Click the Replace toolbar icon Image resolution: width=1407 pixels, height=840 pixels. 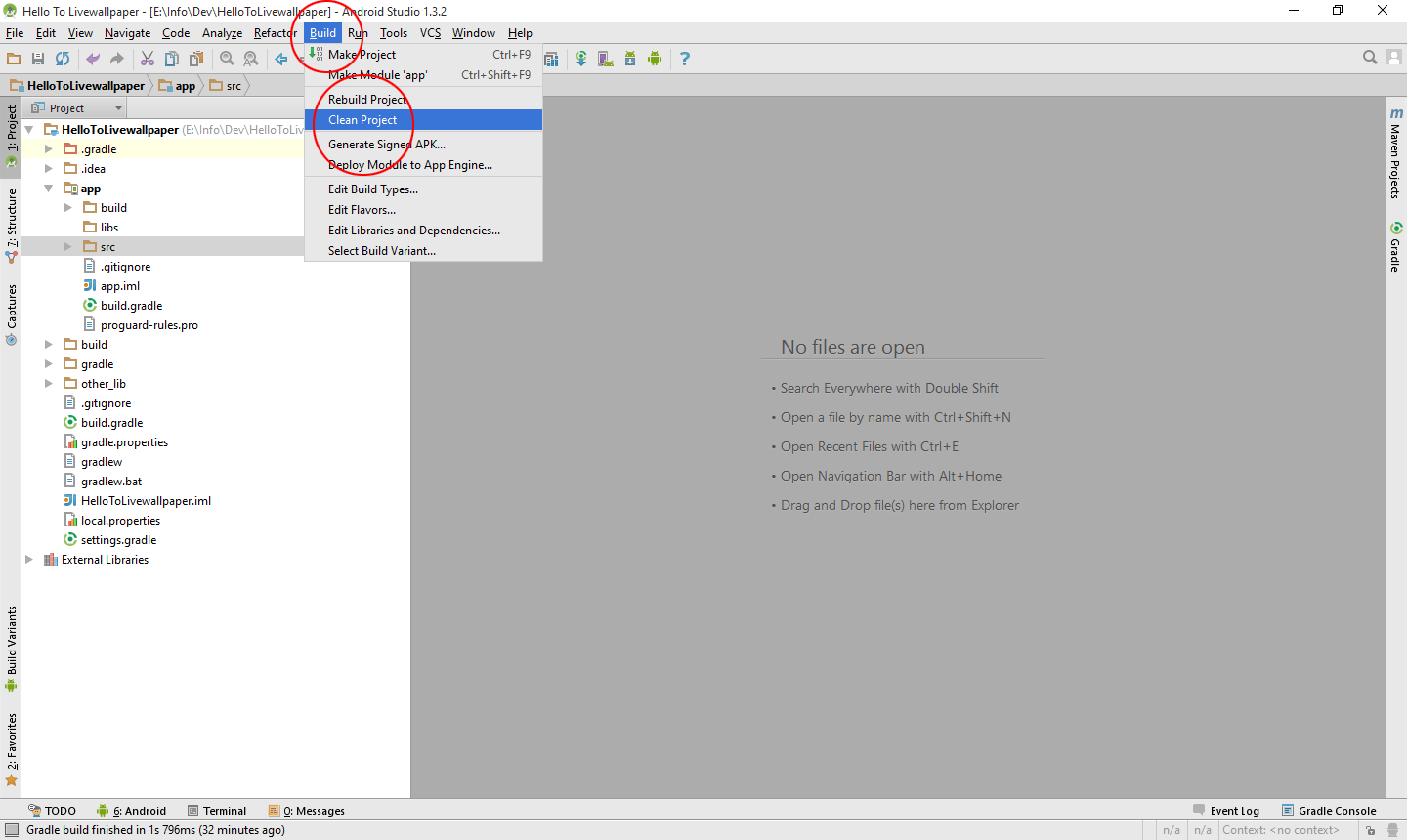(251, 59)
